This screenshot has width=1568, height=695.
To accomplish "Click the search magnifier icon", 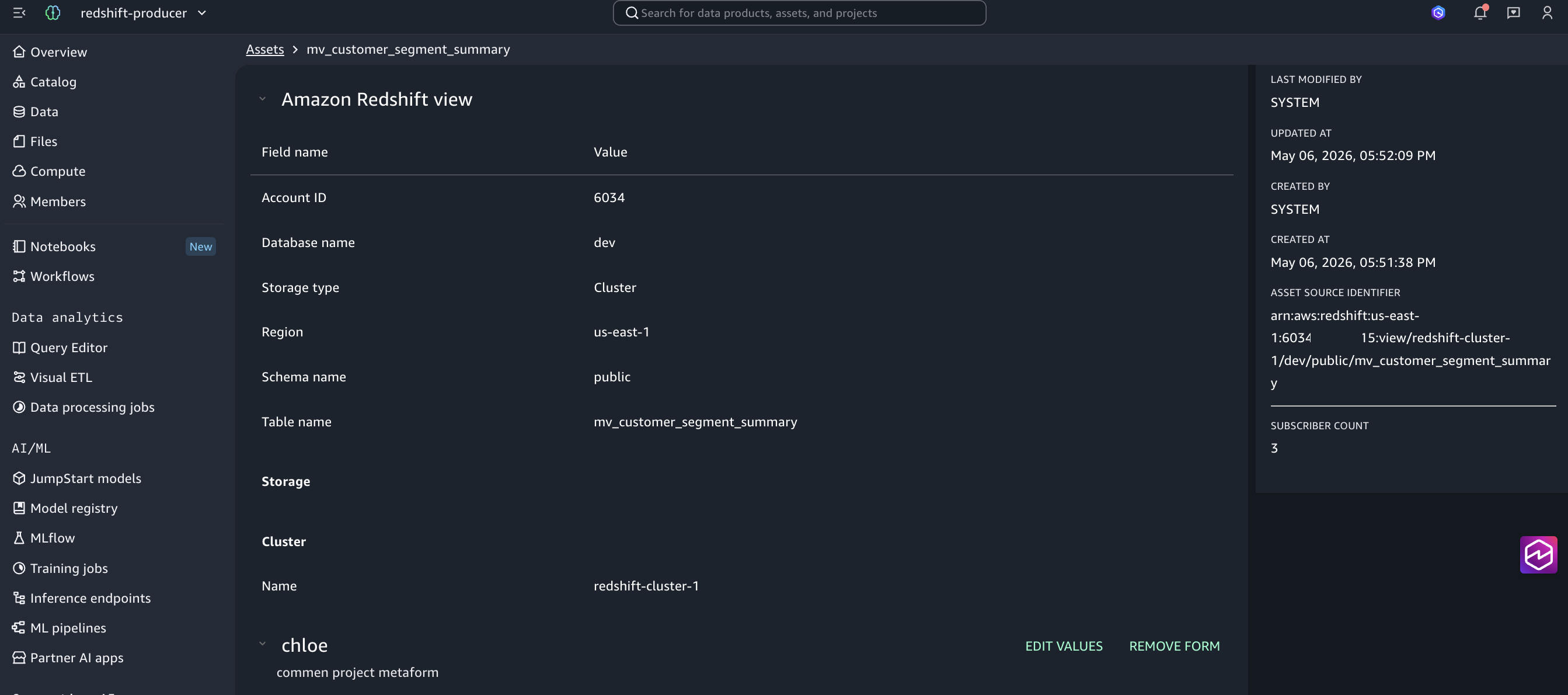I will click(631, 13).
